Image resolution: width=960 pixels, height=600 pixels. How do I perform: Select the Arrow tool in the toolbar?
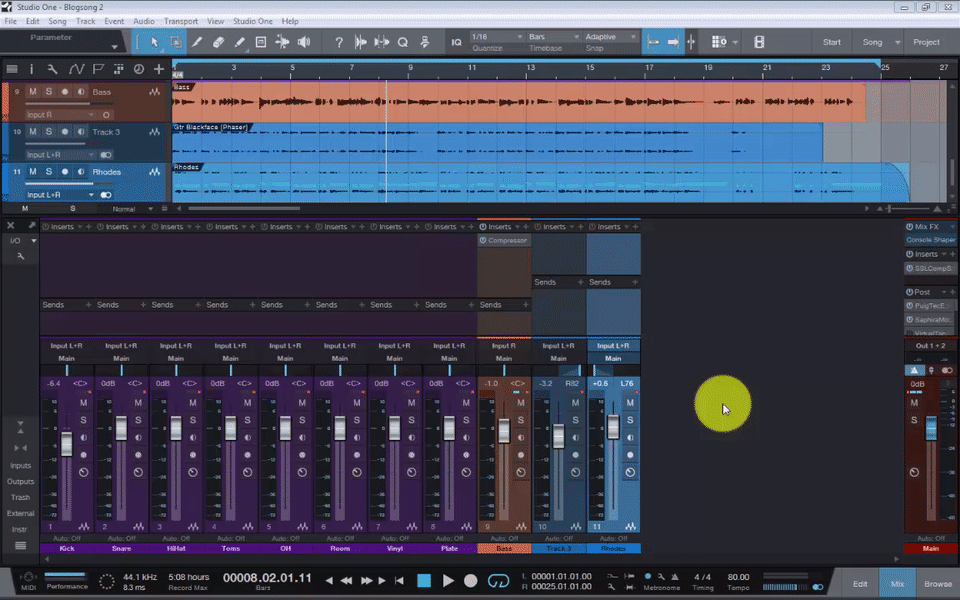[x=156, y=42]
